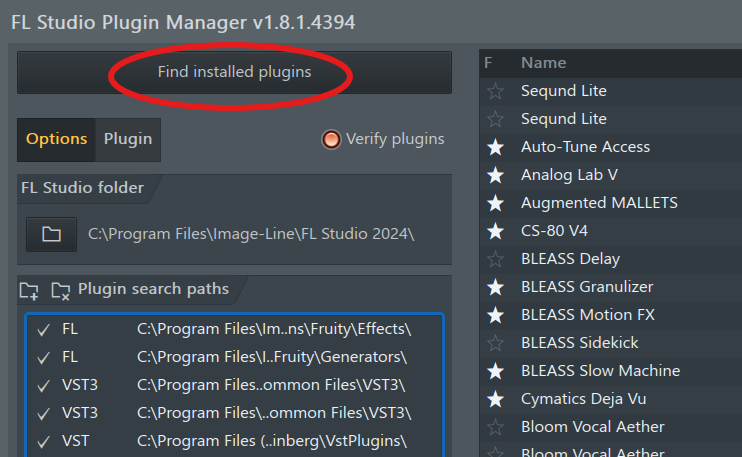Viewport: 742px width, 457px height.
Task: Favorite the upper Bloom Vocal Aether star
Action: 495,427
